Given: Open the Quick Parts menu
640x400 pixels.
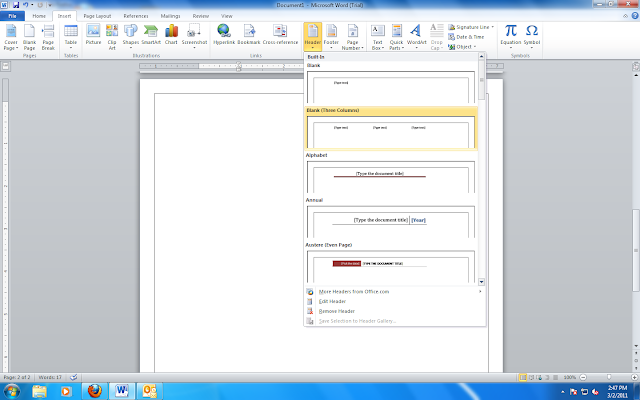Looking at the screenshot, I should point(396,37).
